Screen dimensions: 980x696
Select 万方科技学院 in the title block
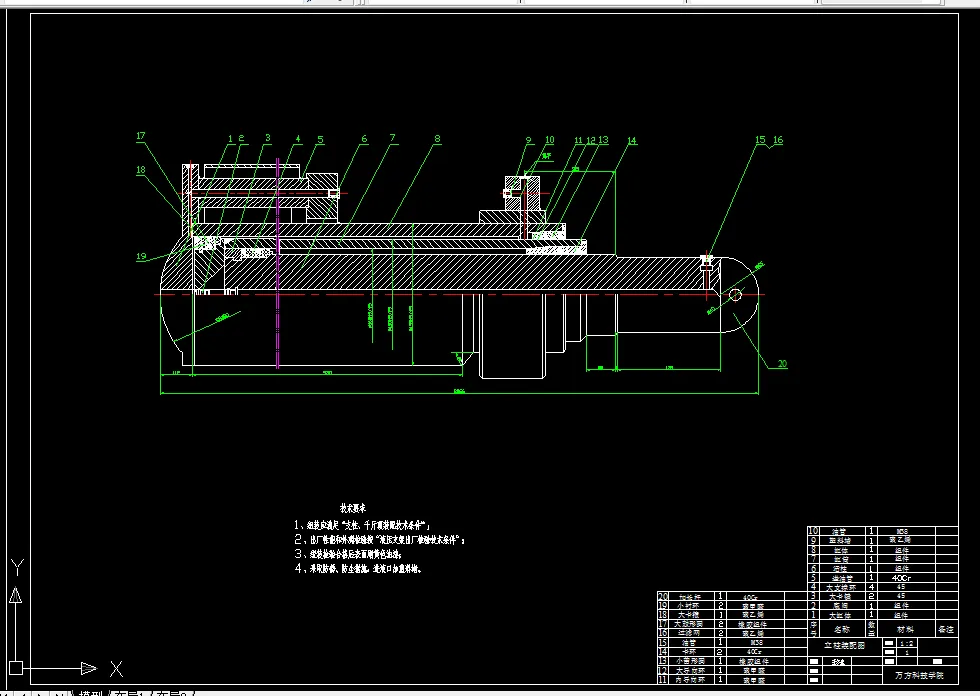click(x=919, y=675)
